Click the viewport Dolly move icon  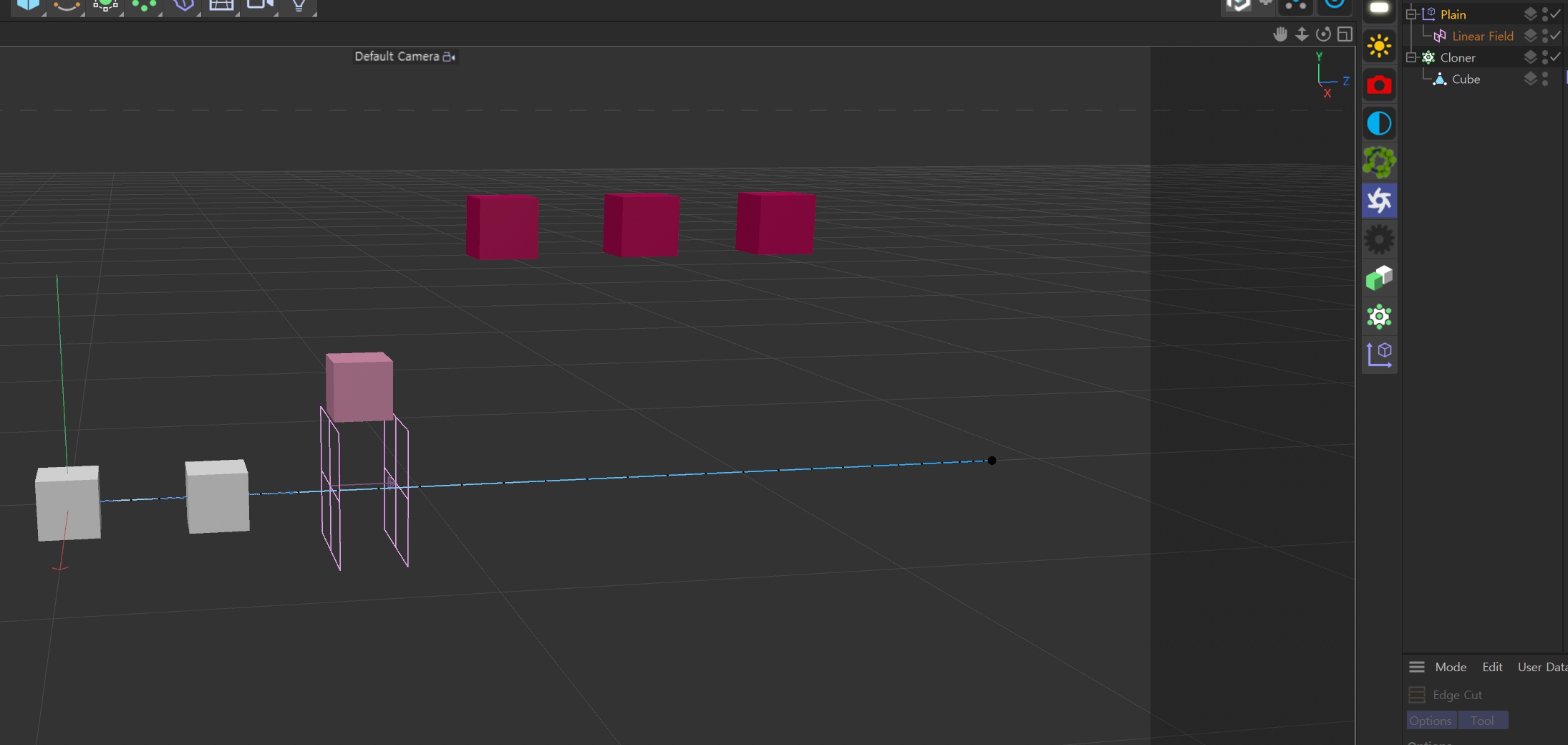tap(1302, 34)
